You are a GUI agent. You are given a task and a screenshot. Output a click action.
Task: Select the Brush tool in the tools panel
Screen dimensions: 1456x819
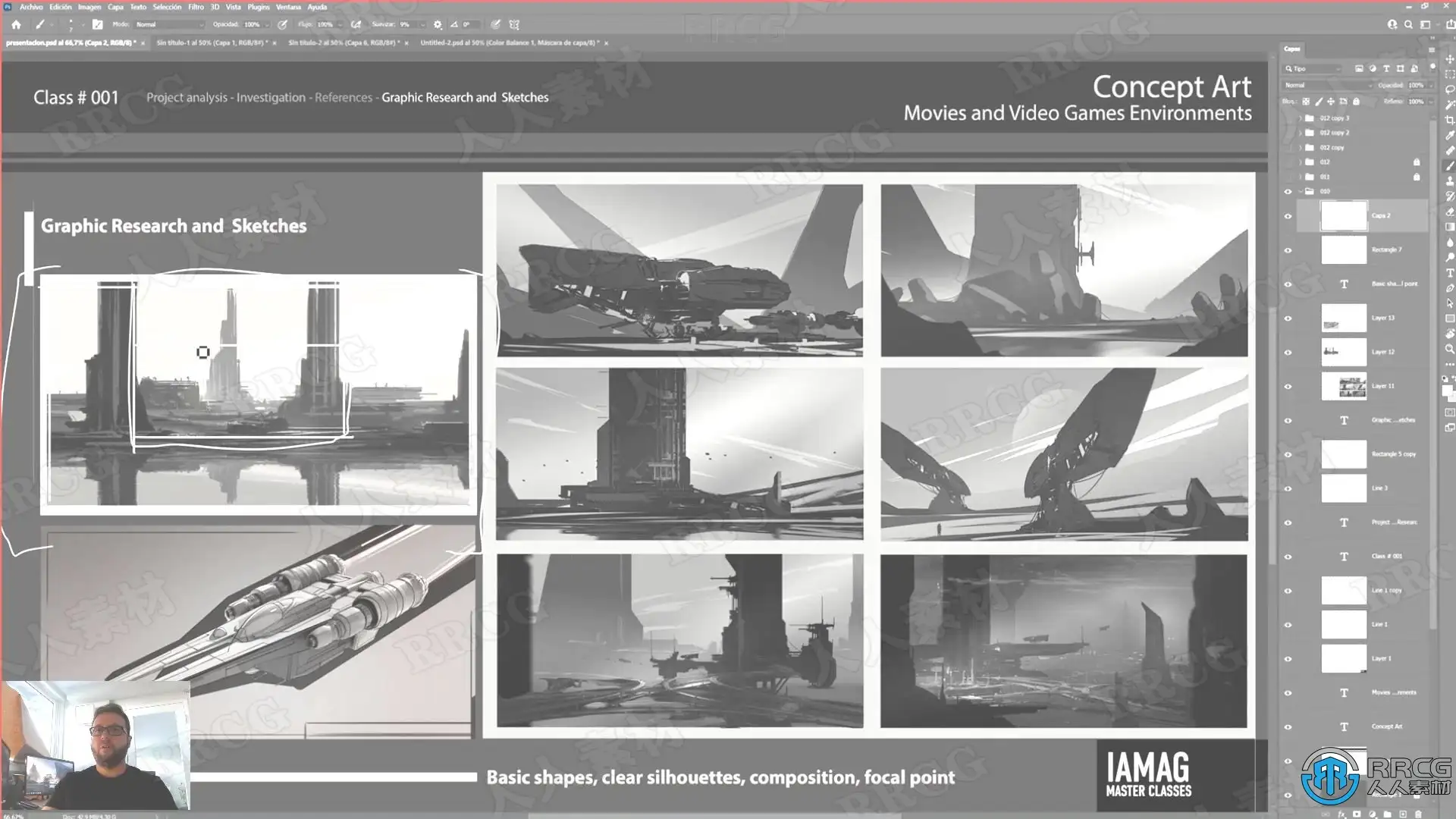1450,165
